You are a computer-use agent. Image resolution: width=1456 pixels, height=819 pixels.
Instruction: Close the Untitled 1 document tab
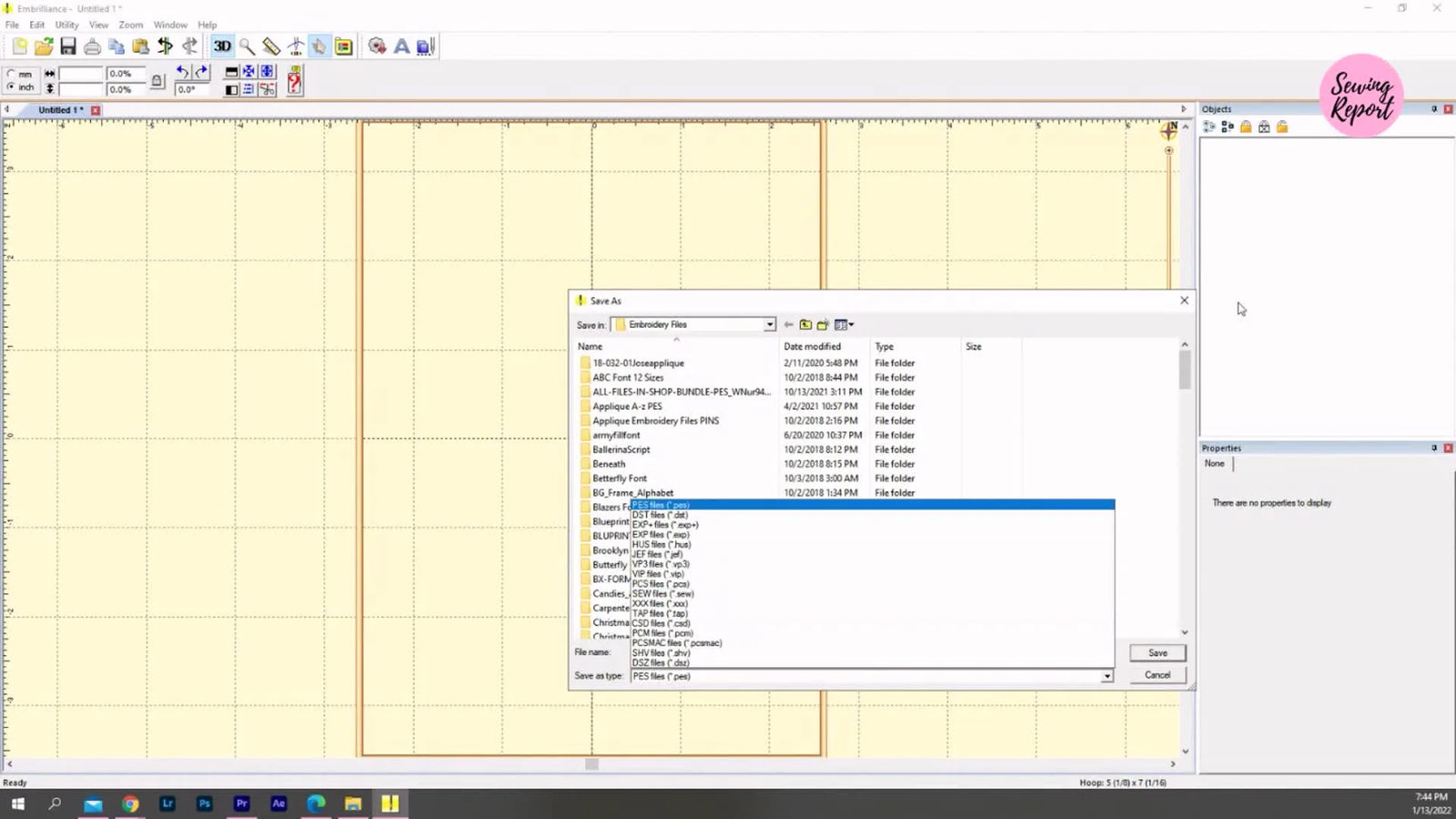click(95, 110)
